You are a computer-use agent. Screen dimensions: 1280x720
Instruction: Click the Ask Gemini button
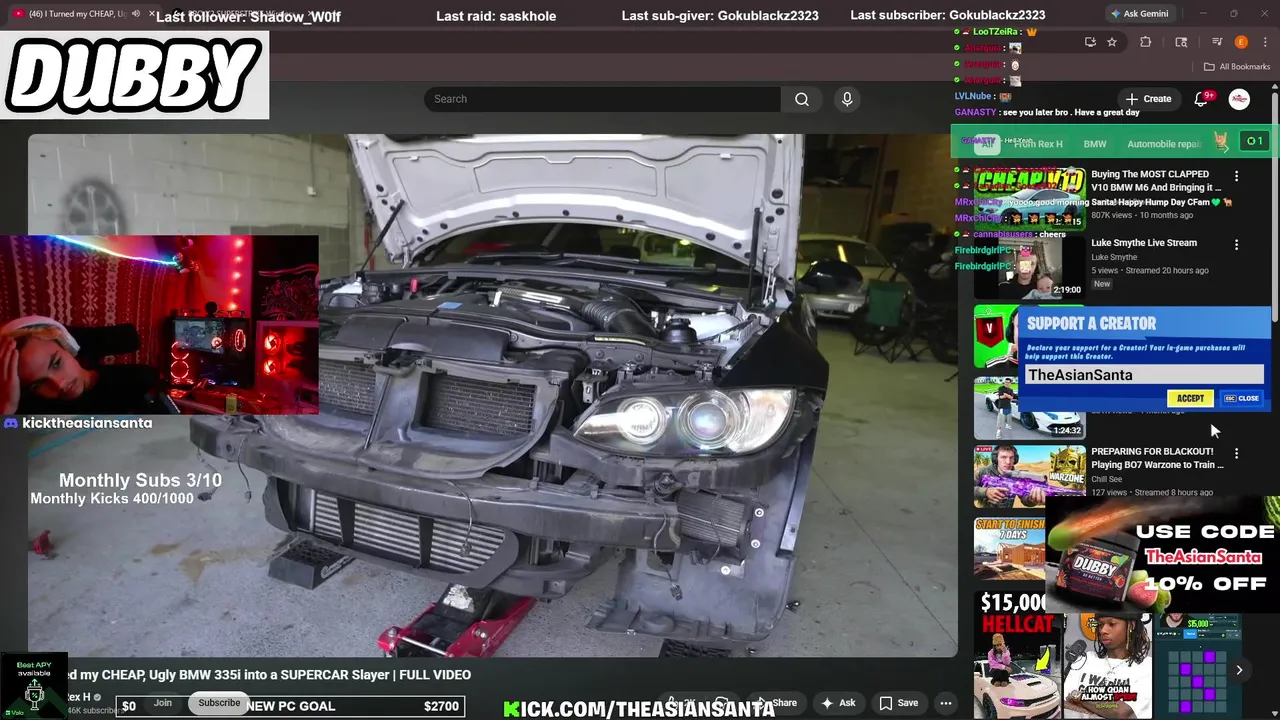pyautogui.click(x=1139, y=14)
